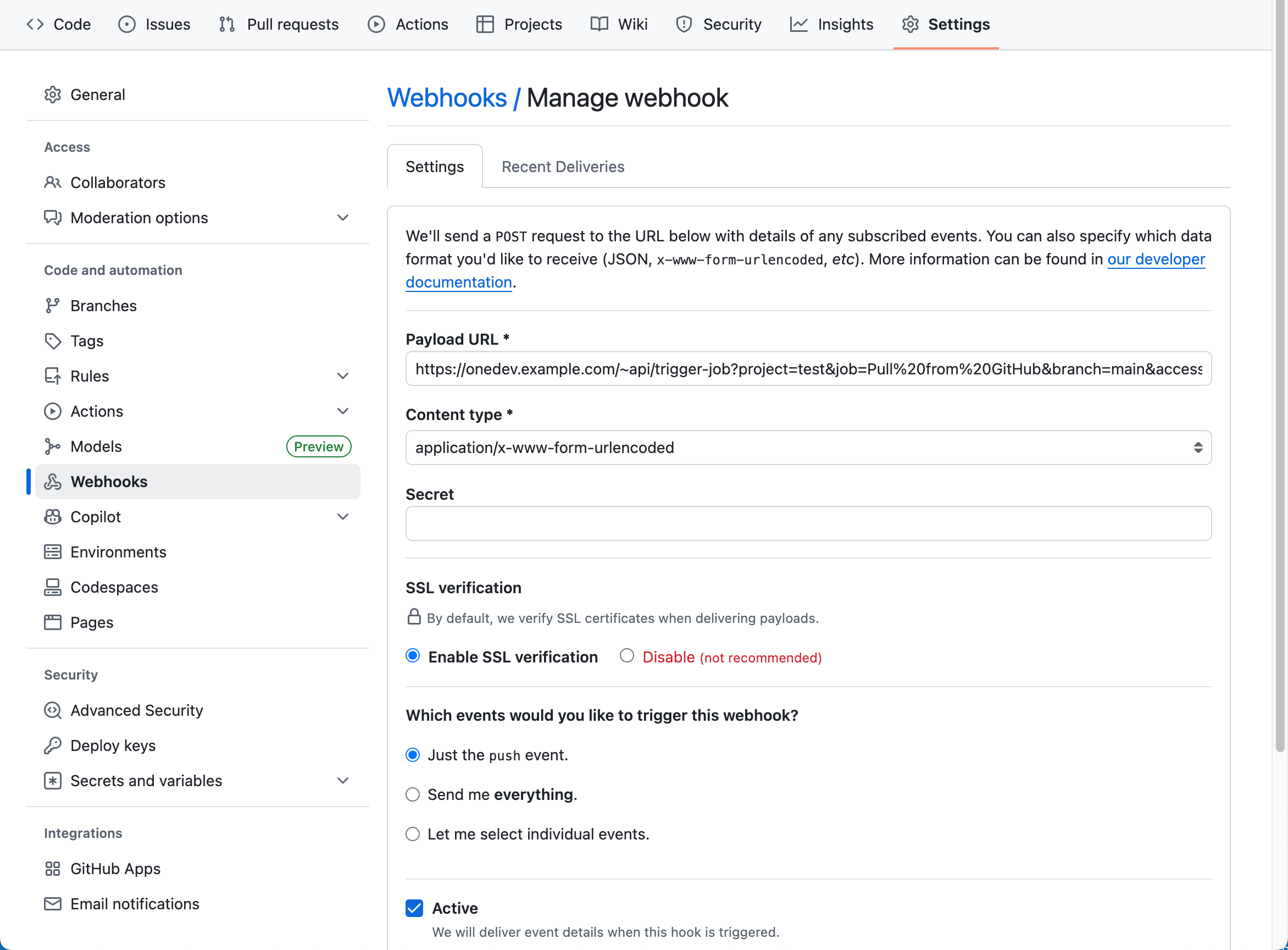
Task: Click the page vertical scrollbar
Action: tap(1279, 374)
